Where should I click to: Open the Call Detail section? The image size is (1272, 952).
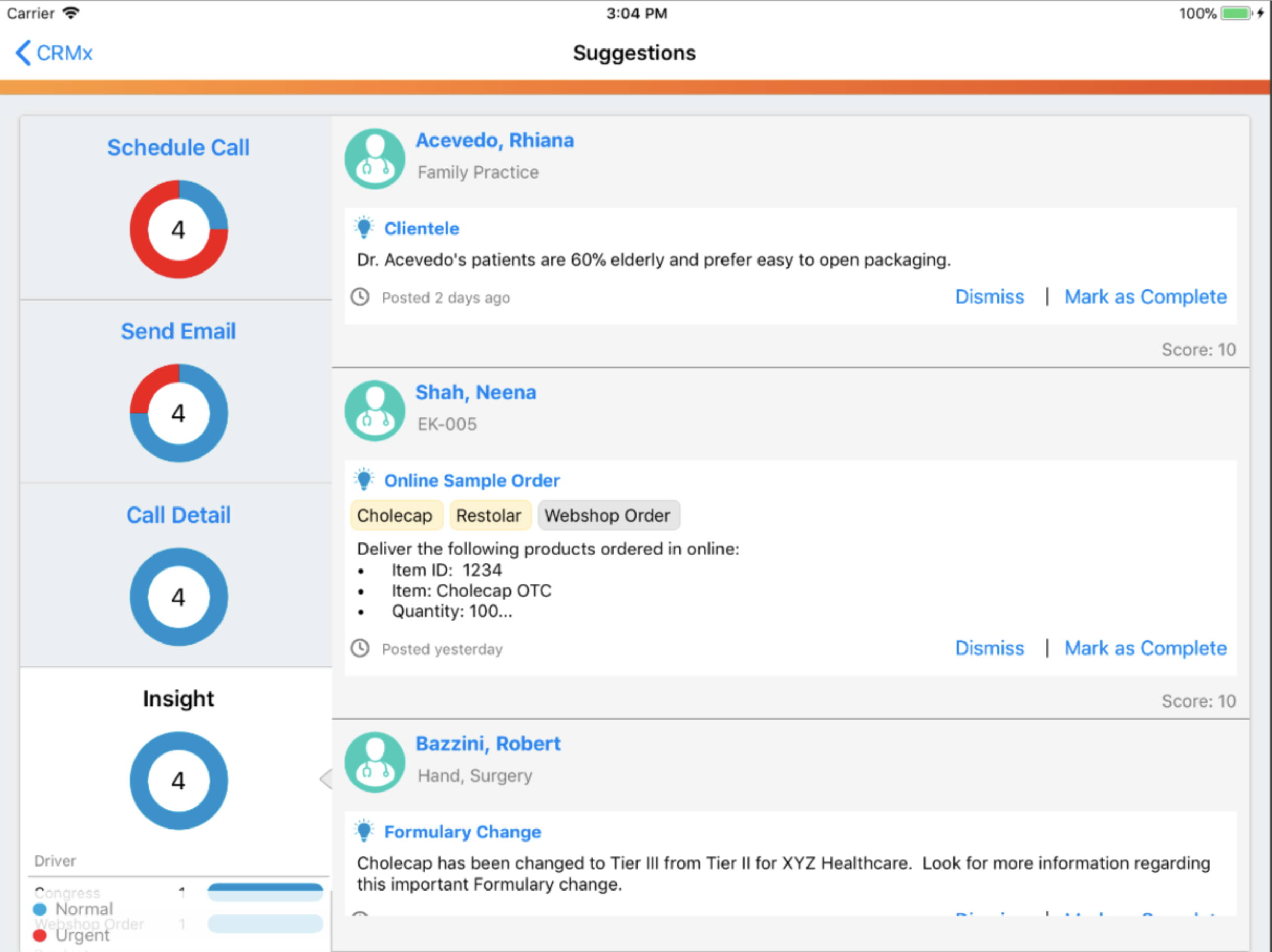tap(178, 515)
